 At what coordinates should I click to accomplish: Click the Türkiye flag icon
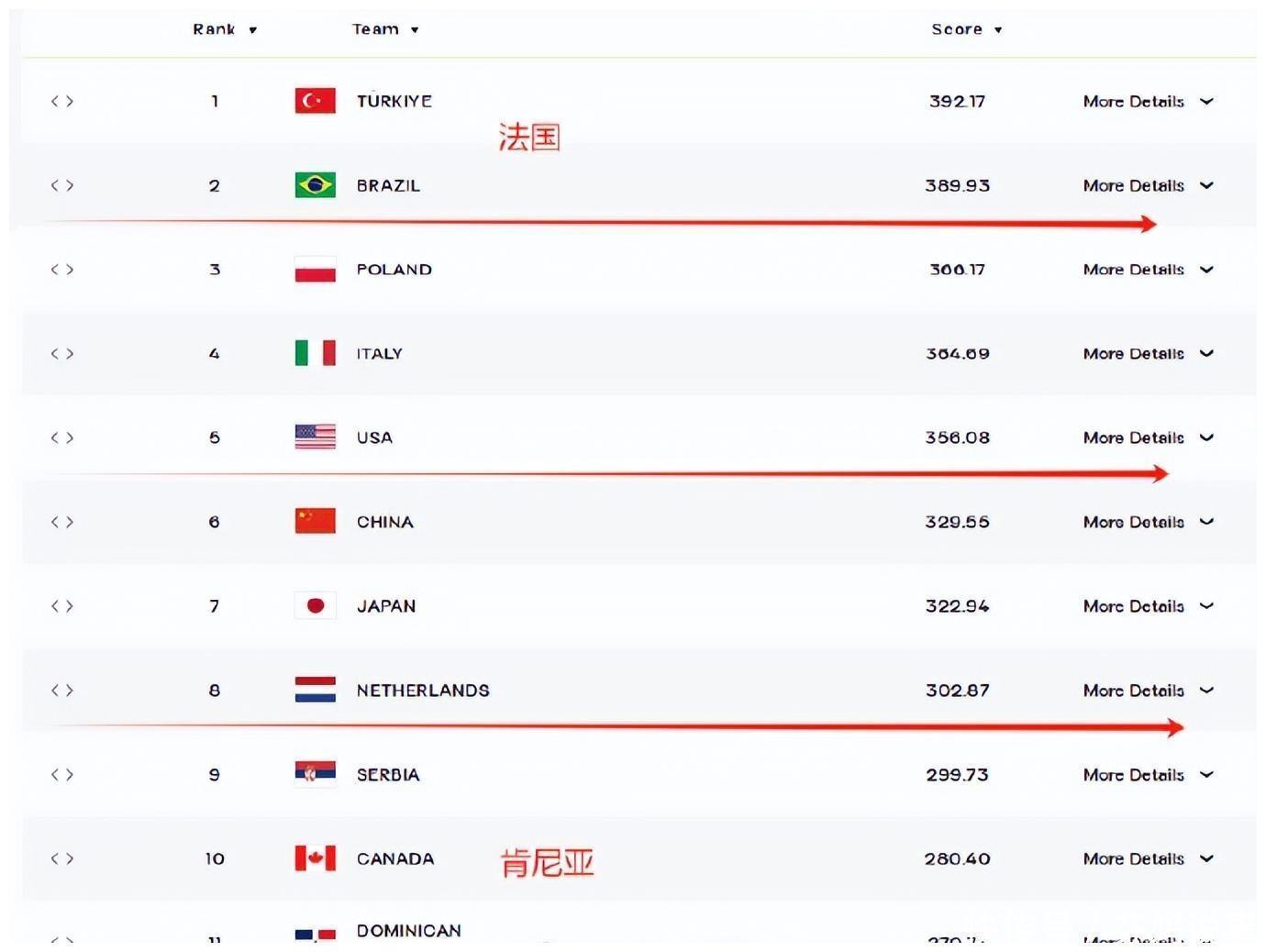[315, 101]
